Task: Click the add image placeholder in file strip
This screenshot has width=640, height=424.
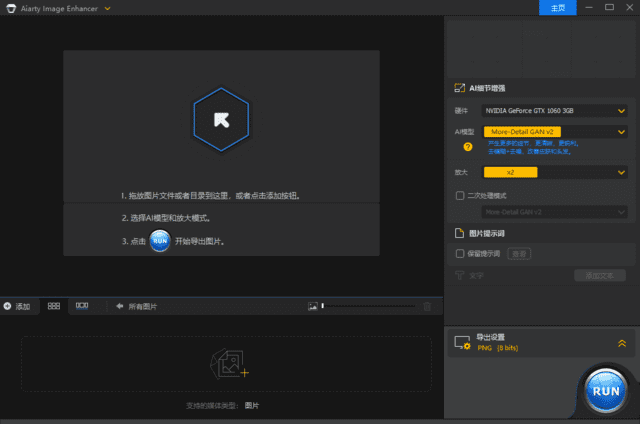Action: click(227, 364)
